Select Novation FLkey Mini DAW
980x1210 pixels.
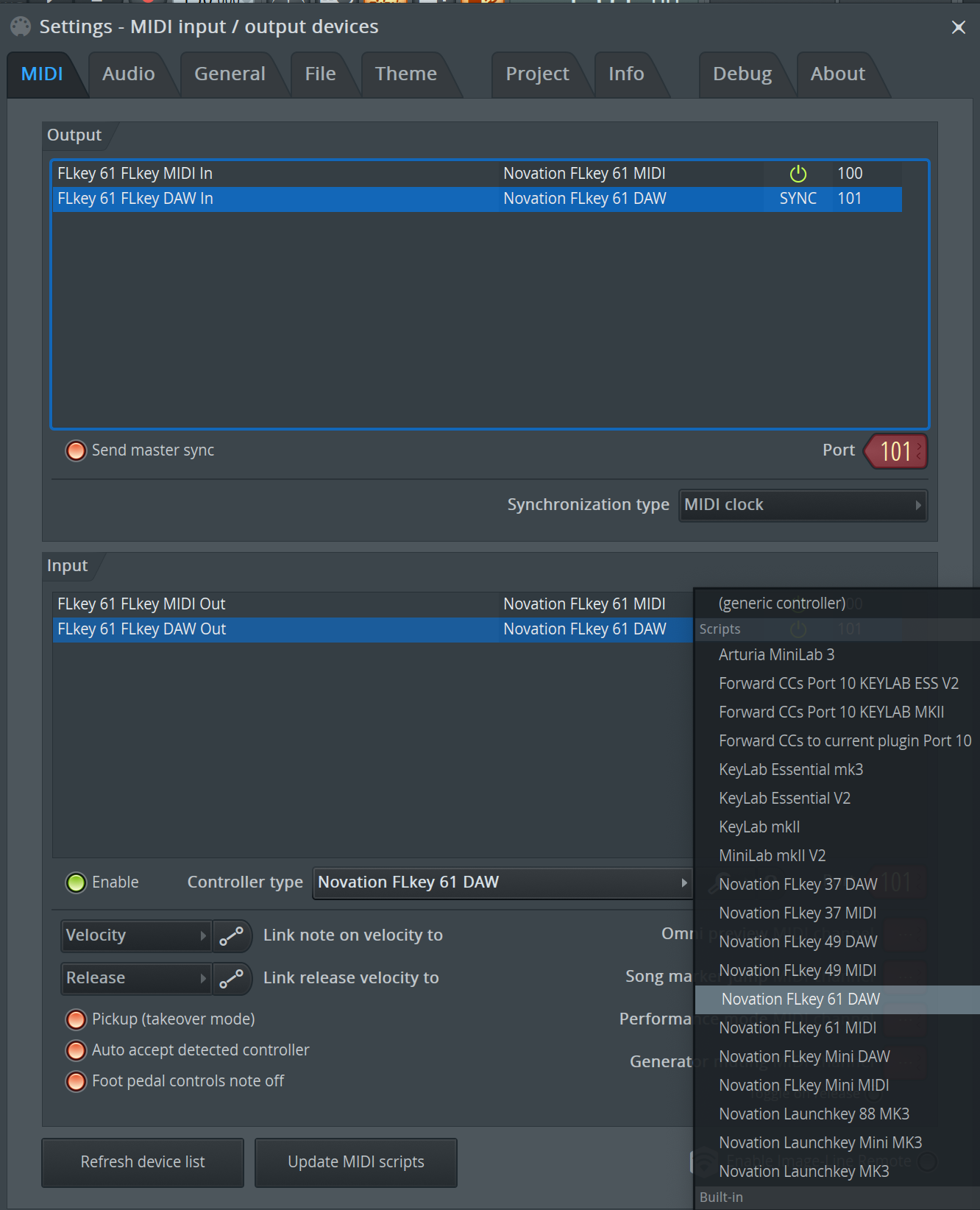click(837, 1057)
